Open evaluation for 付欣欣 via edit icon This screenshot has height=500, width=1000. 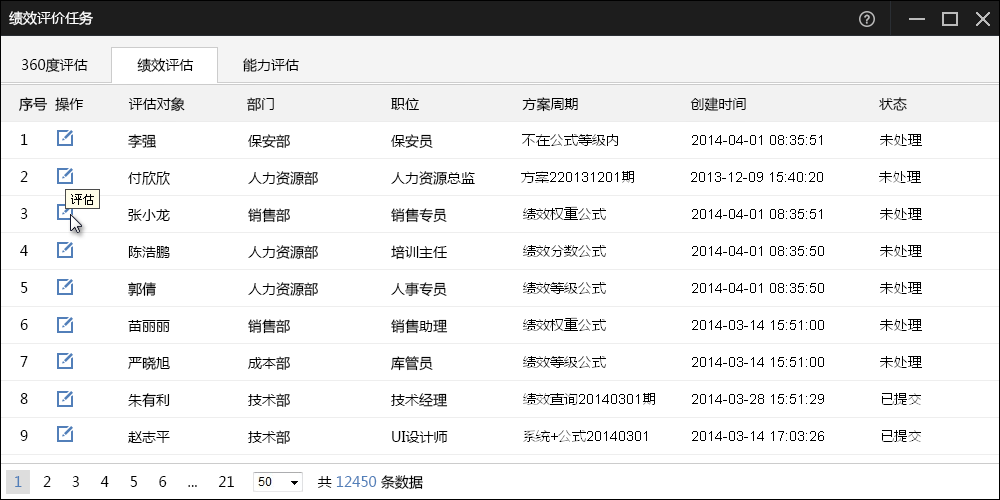coord(65,177)
